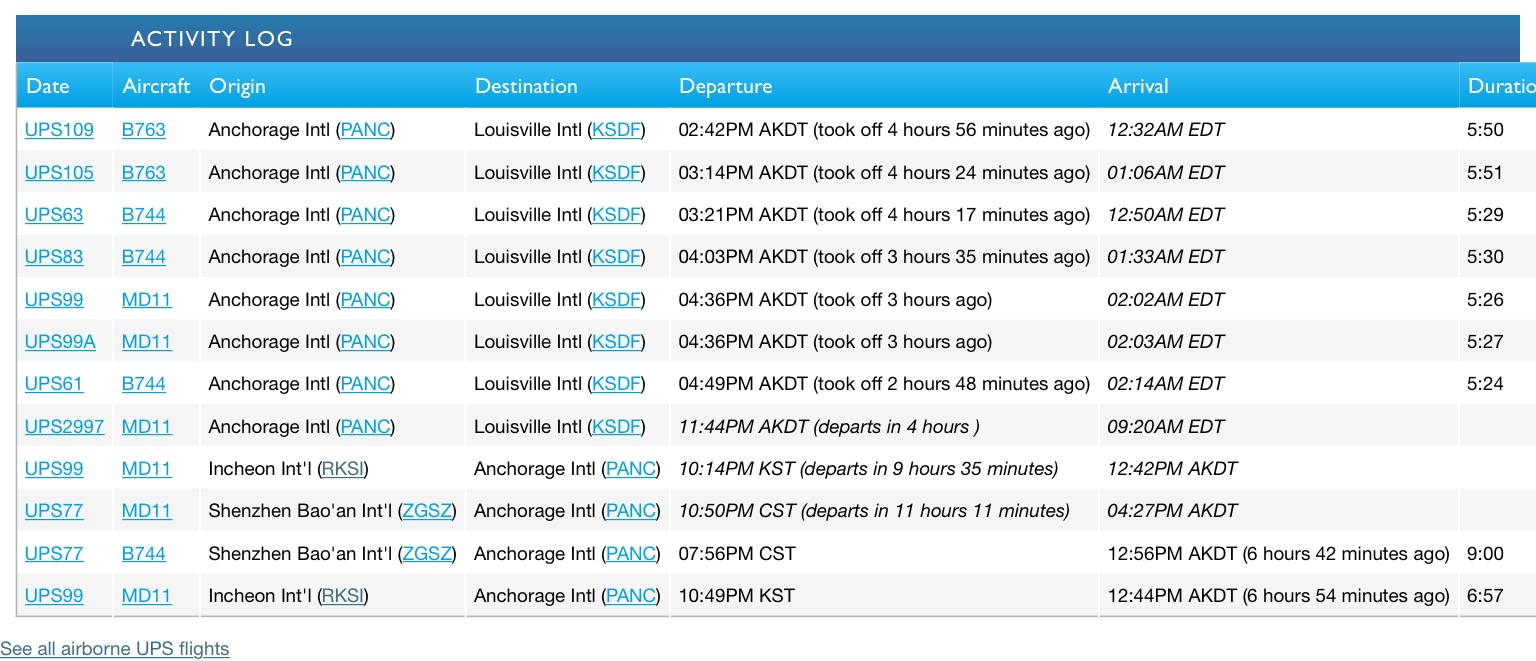1536x661 pixels.
Task: Select duration value '5:50'
Action: tap(1485, 130)
